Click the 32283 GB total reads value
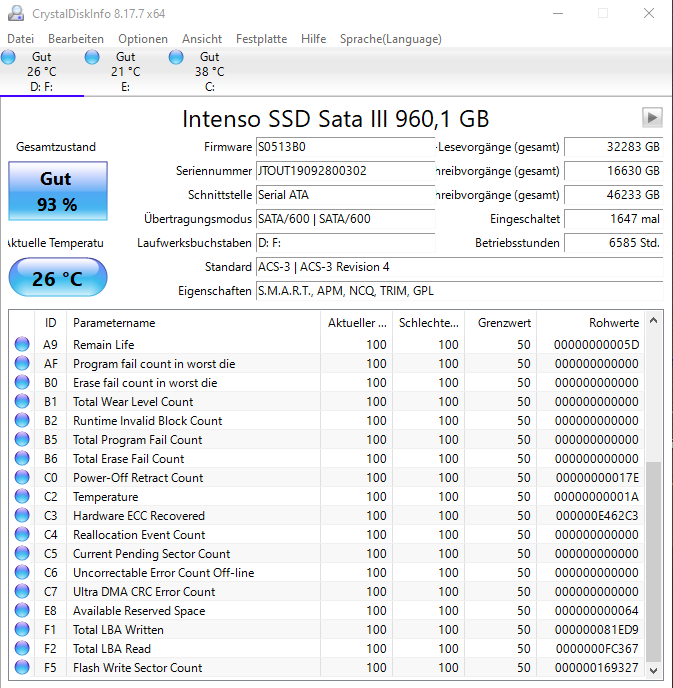 [x=613, y=147]
